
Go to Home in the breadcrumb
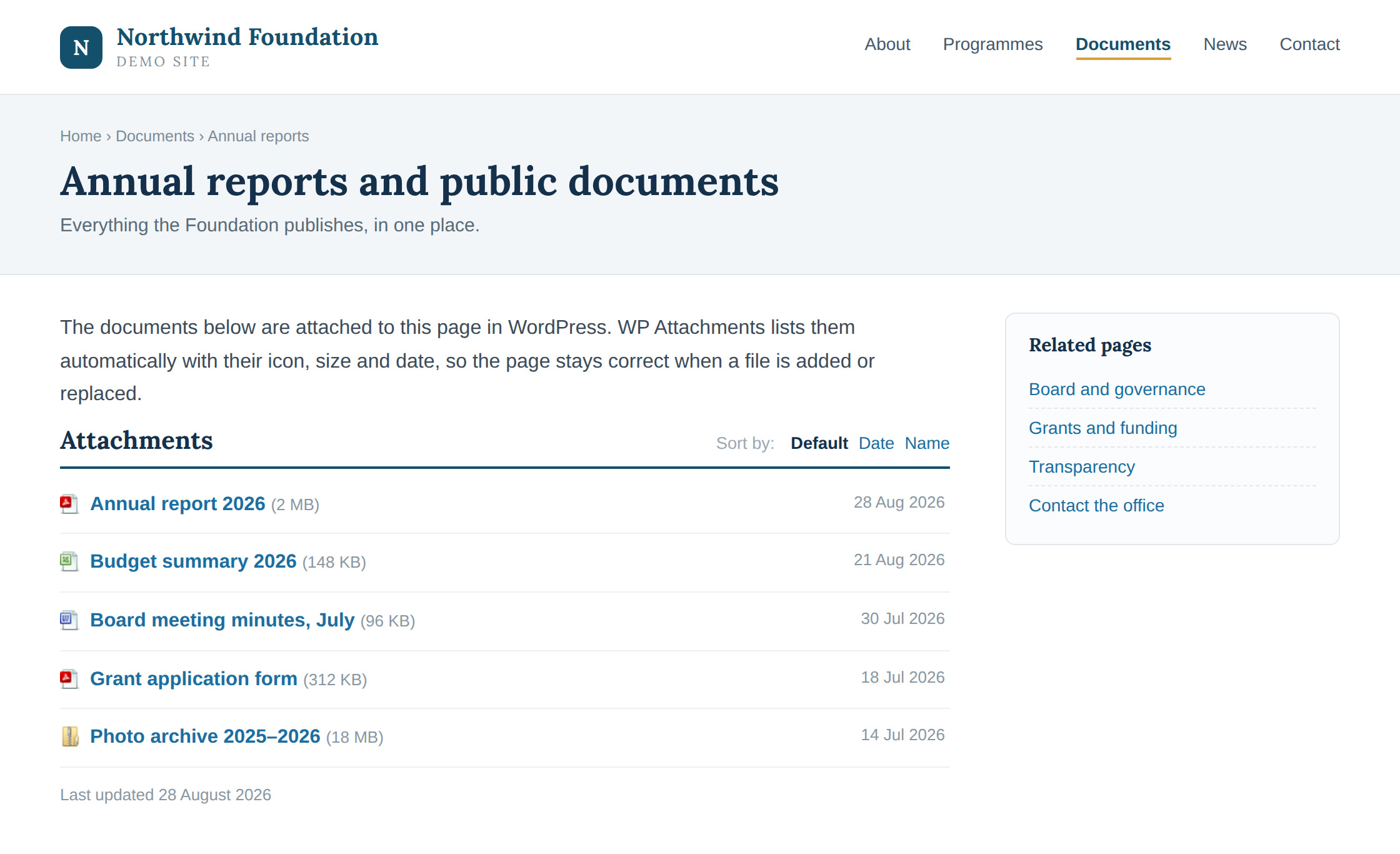(x=81, y=136)
